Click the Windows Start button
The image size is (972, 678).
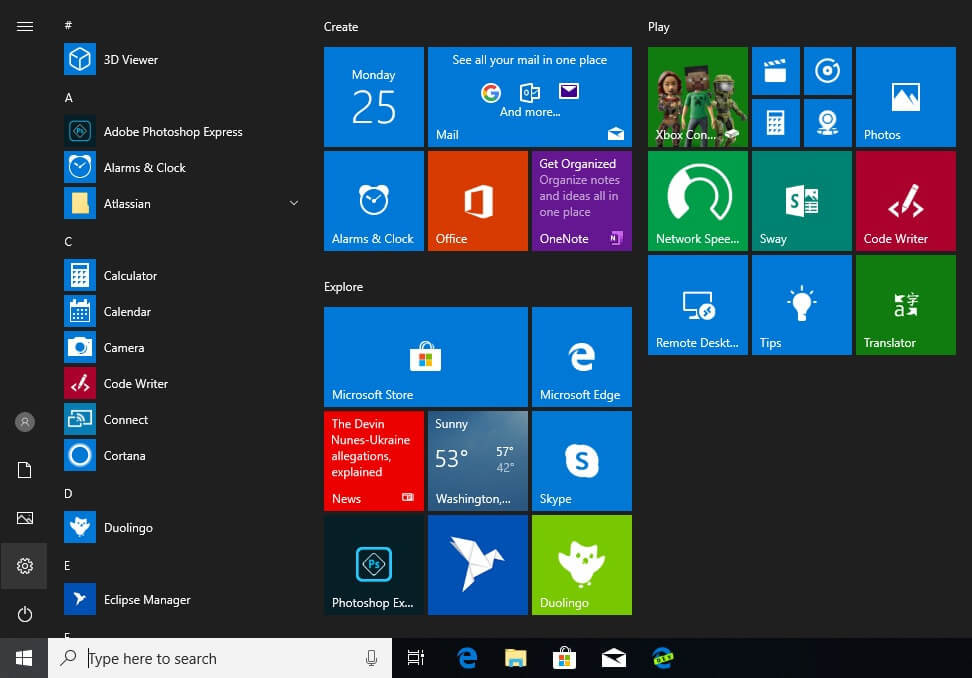(x=24, y=658)
